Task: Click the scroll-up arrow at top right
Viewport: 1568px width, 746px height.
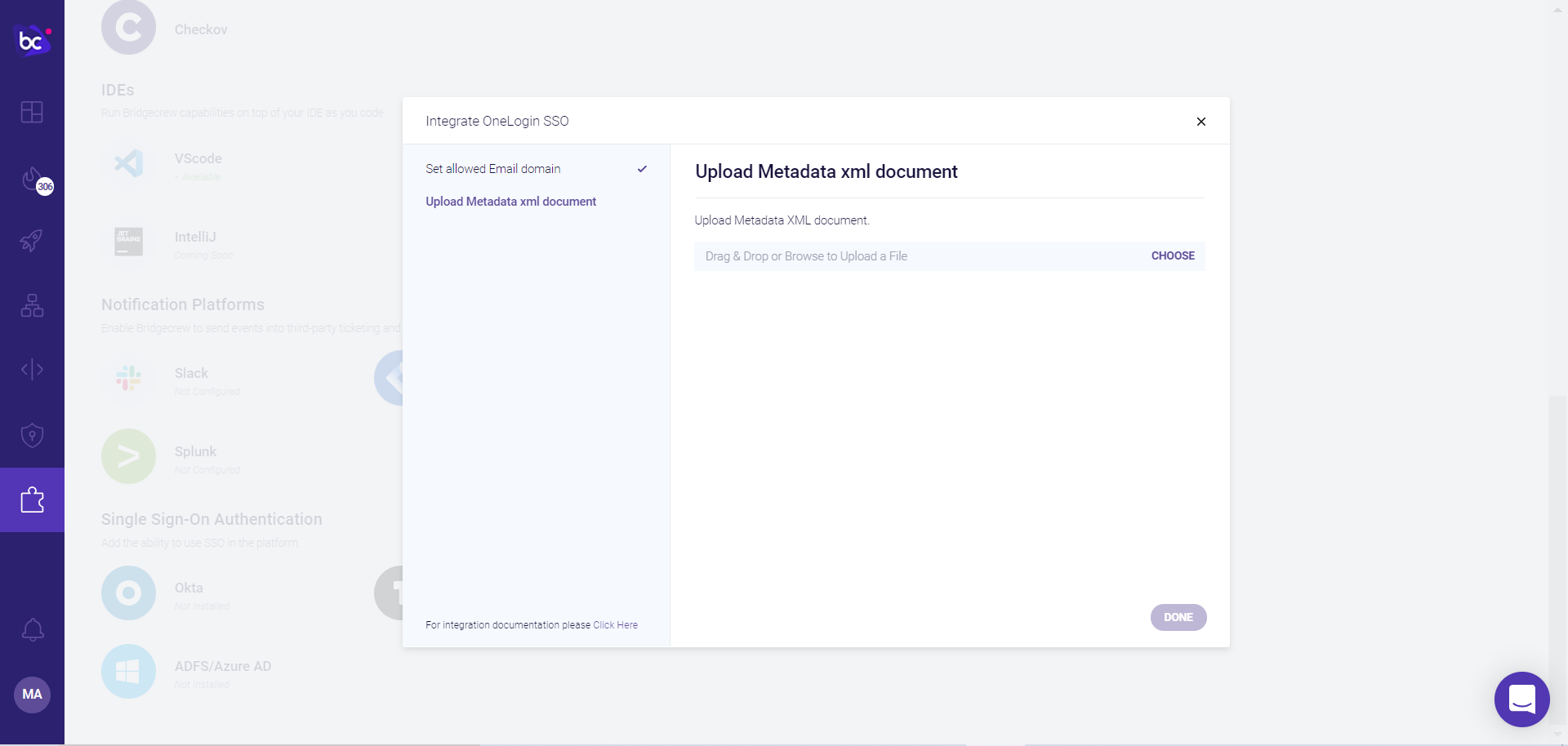Action: point(1557,10)
